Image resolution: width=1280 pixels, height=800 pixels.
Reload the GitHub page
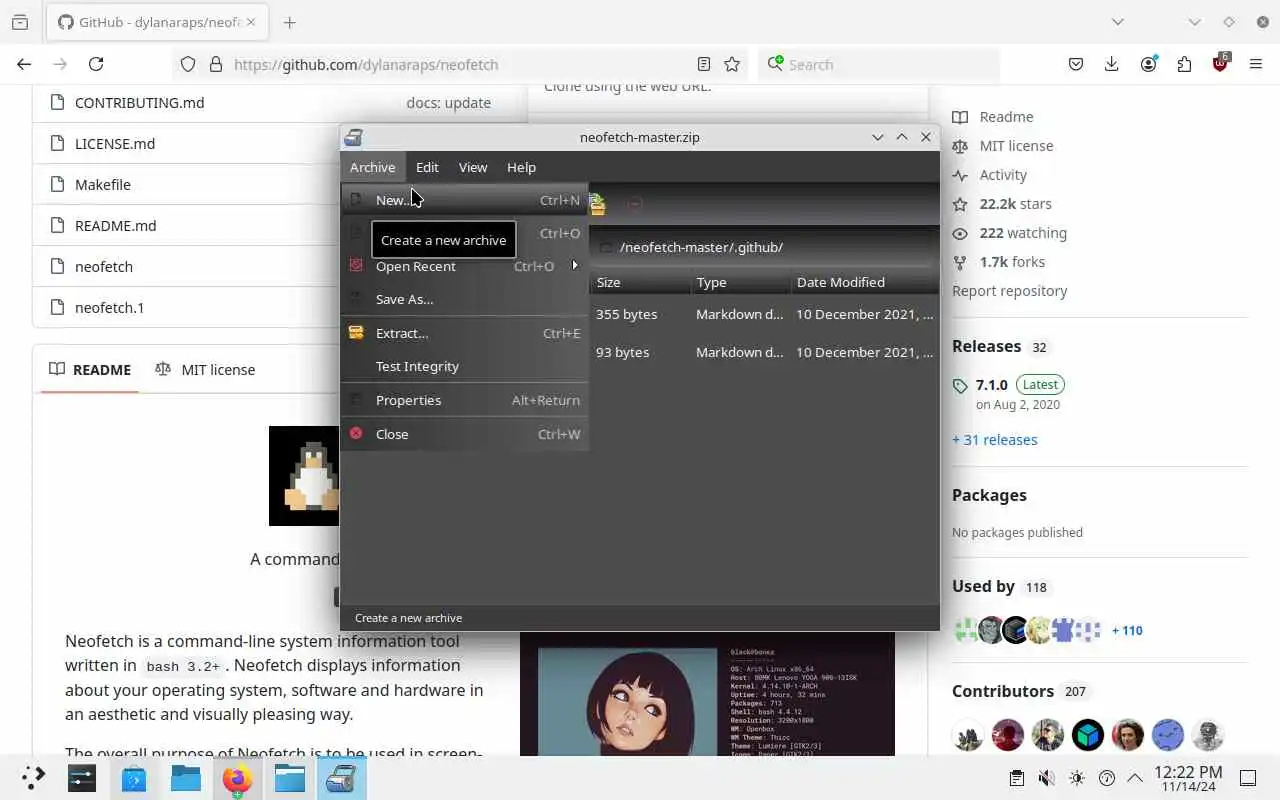pyautogui.click(x=96, y=64)
